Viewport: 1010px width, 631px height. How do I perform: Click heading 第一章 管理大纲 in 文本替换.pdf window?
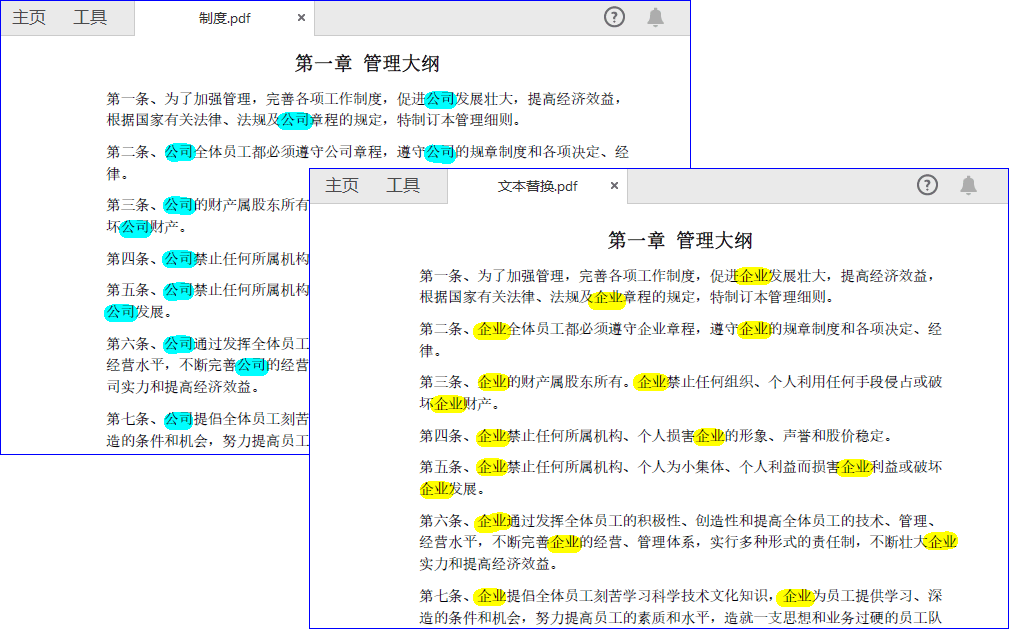pos(680,240)
